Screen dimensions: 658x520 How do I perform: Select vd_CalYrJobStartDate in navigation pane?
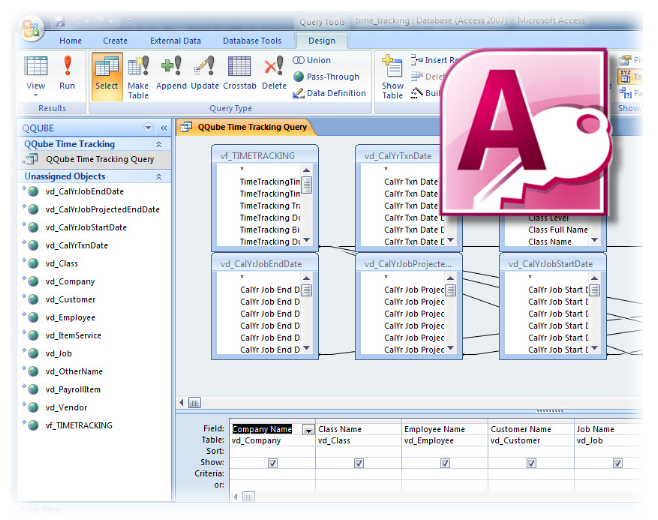pos(86,227)
